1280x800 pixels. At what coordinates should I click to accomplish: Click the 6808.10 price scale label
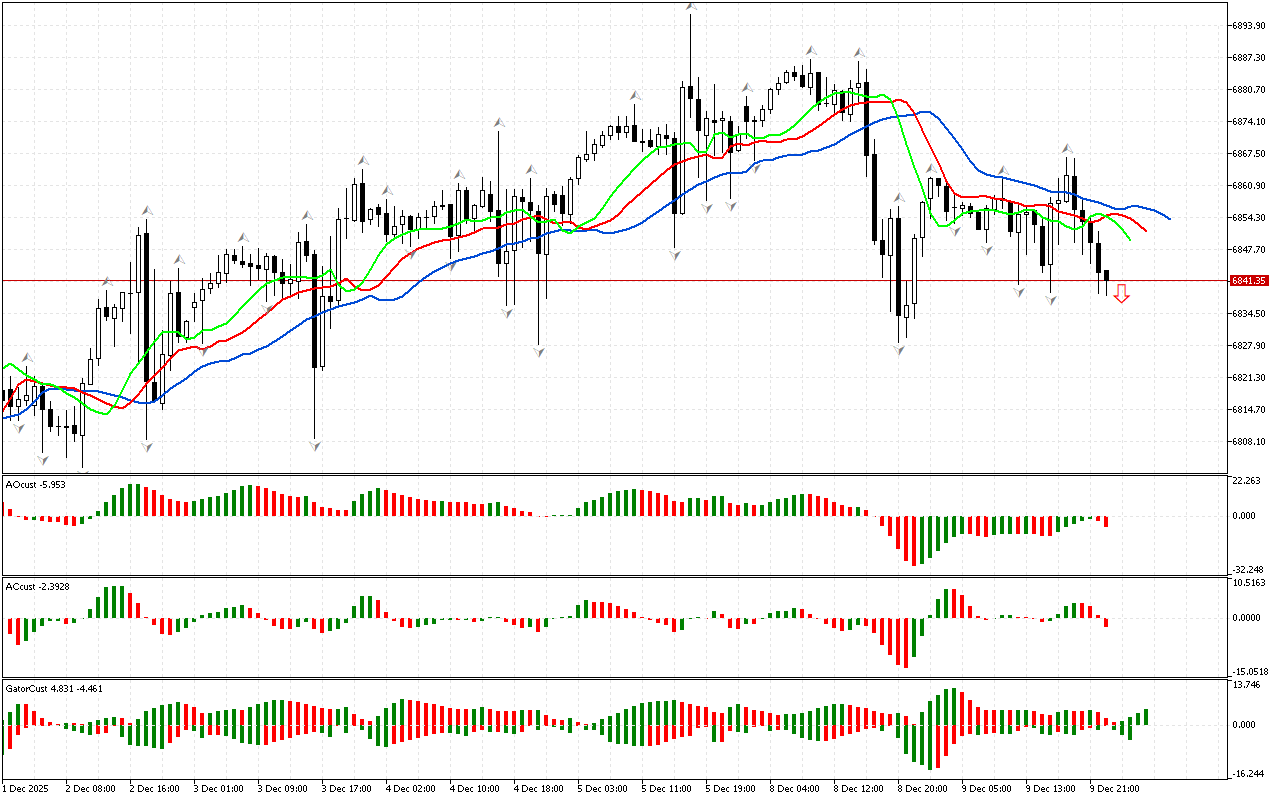pos(1251,441)
